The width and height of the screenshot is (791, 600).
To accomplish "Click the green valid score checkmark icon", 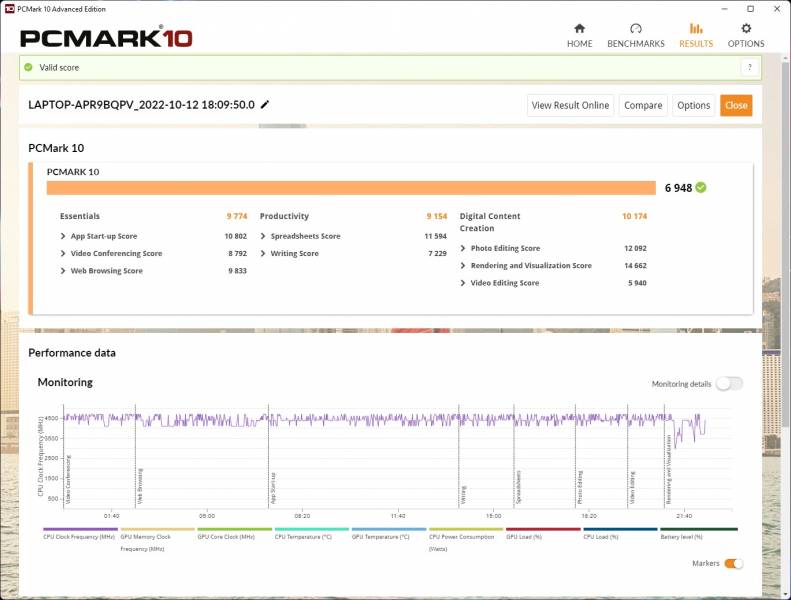I will pos(28,67).
